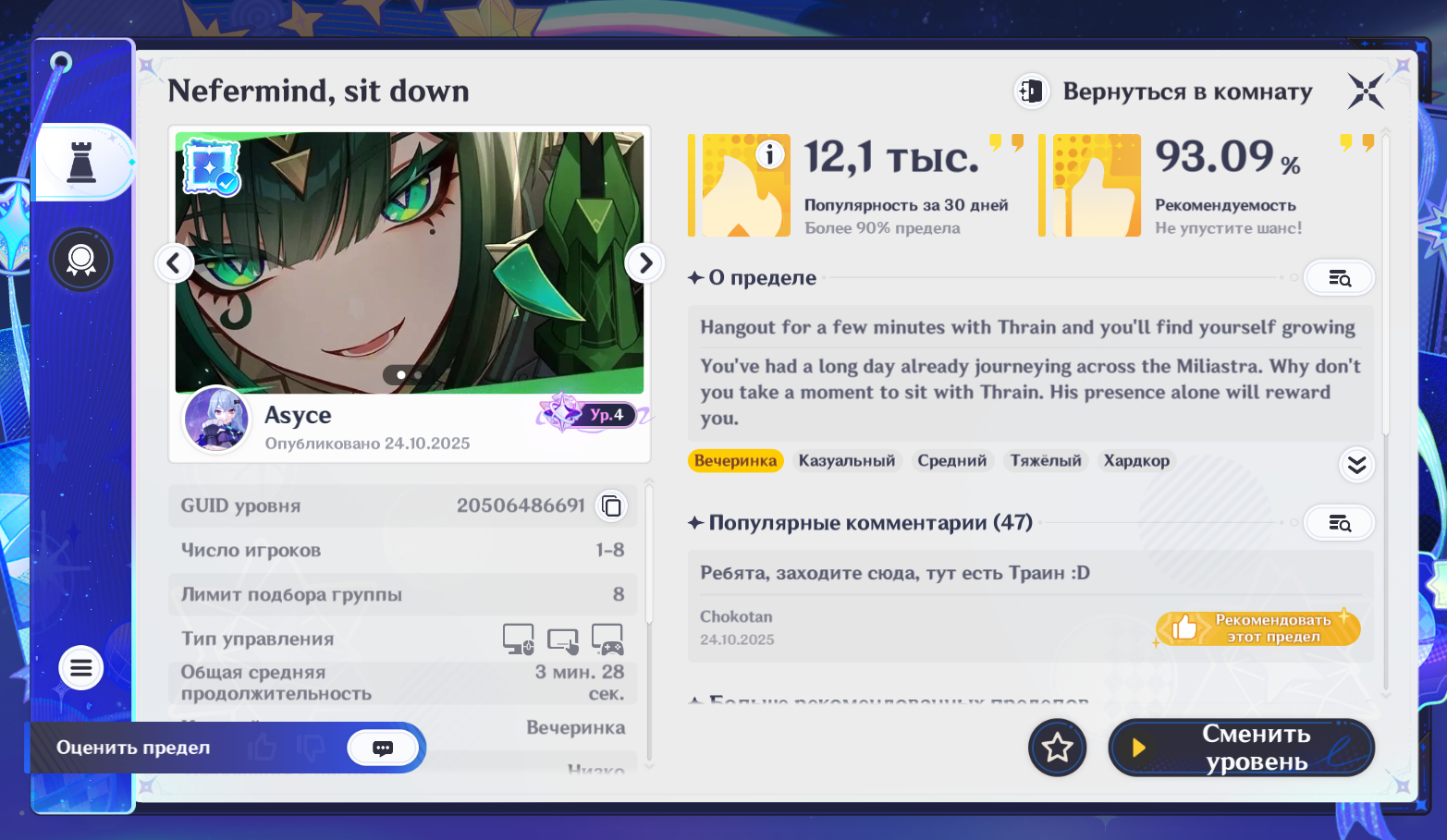
Task: Click Оценить предел label
Action: (x=133, y=748)
